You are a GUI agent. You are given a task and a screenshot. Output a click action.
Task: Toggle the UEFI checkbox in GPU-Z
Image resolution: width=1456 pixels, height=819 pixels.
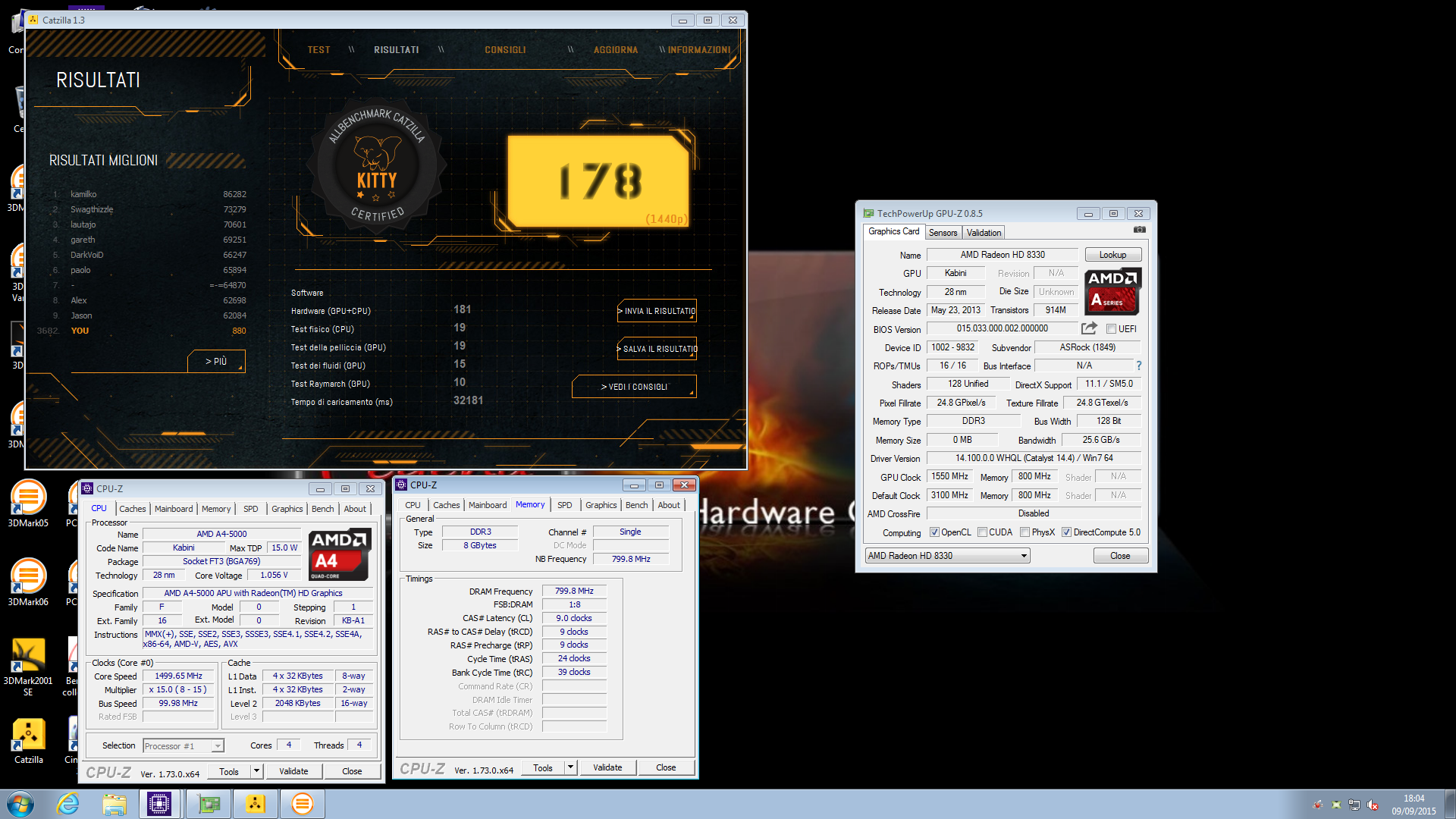point(1111,329)
